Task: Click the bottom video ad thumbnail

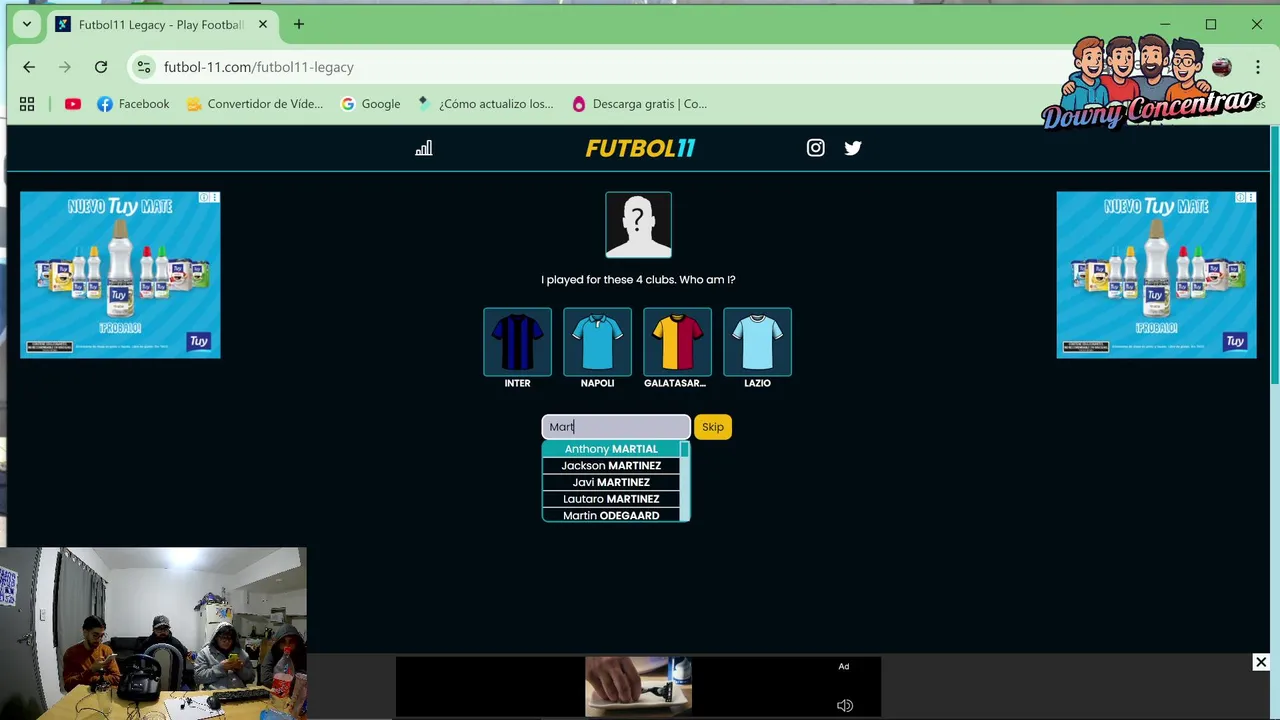Action: point(638,686)
